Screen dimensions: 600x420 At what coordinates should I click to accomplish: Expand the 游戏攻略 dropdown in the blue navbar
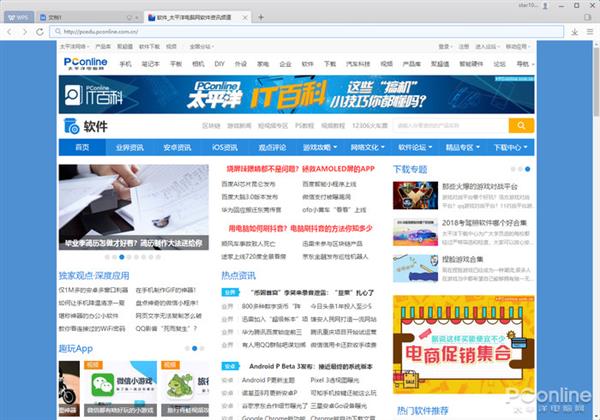coord(320,147)
